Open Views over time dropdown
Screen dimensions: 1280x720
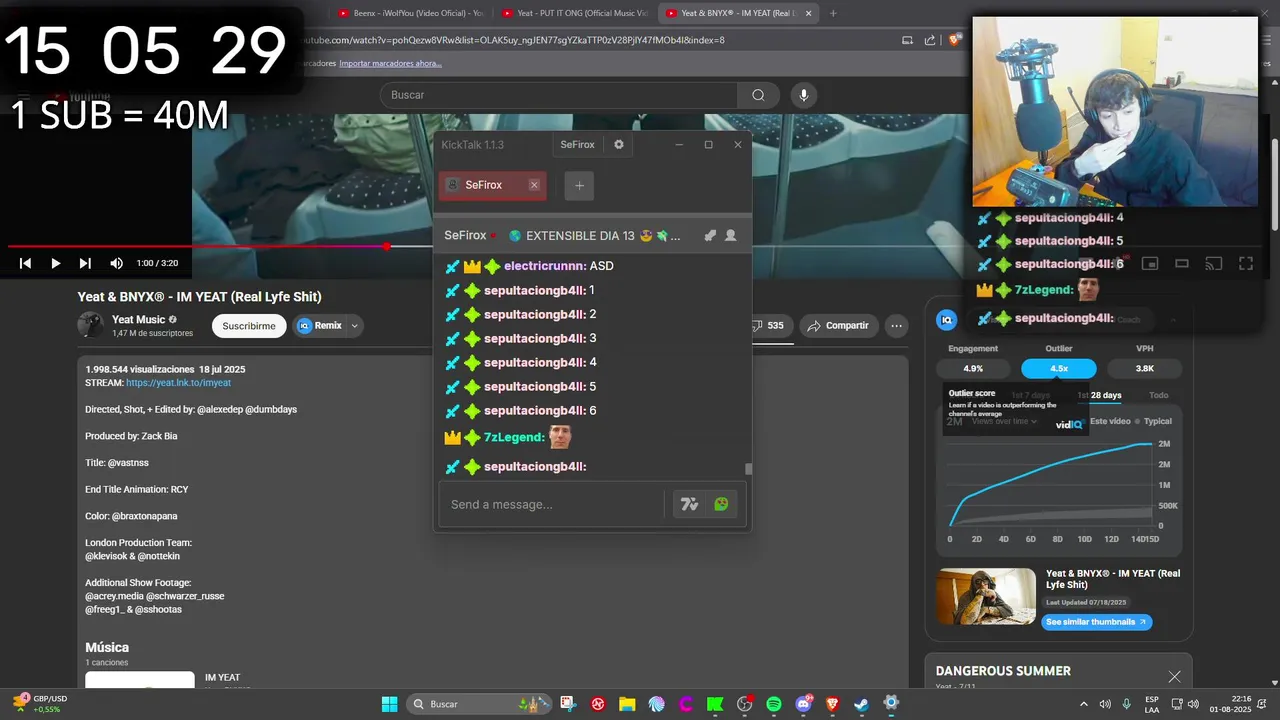[x=1003, y=421]
